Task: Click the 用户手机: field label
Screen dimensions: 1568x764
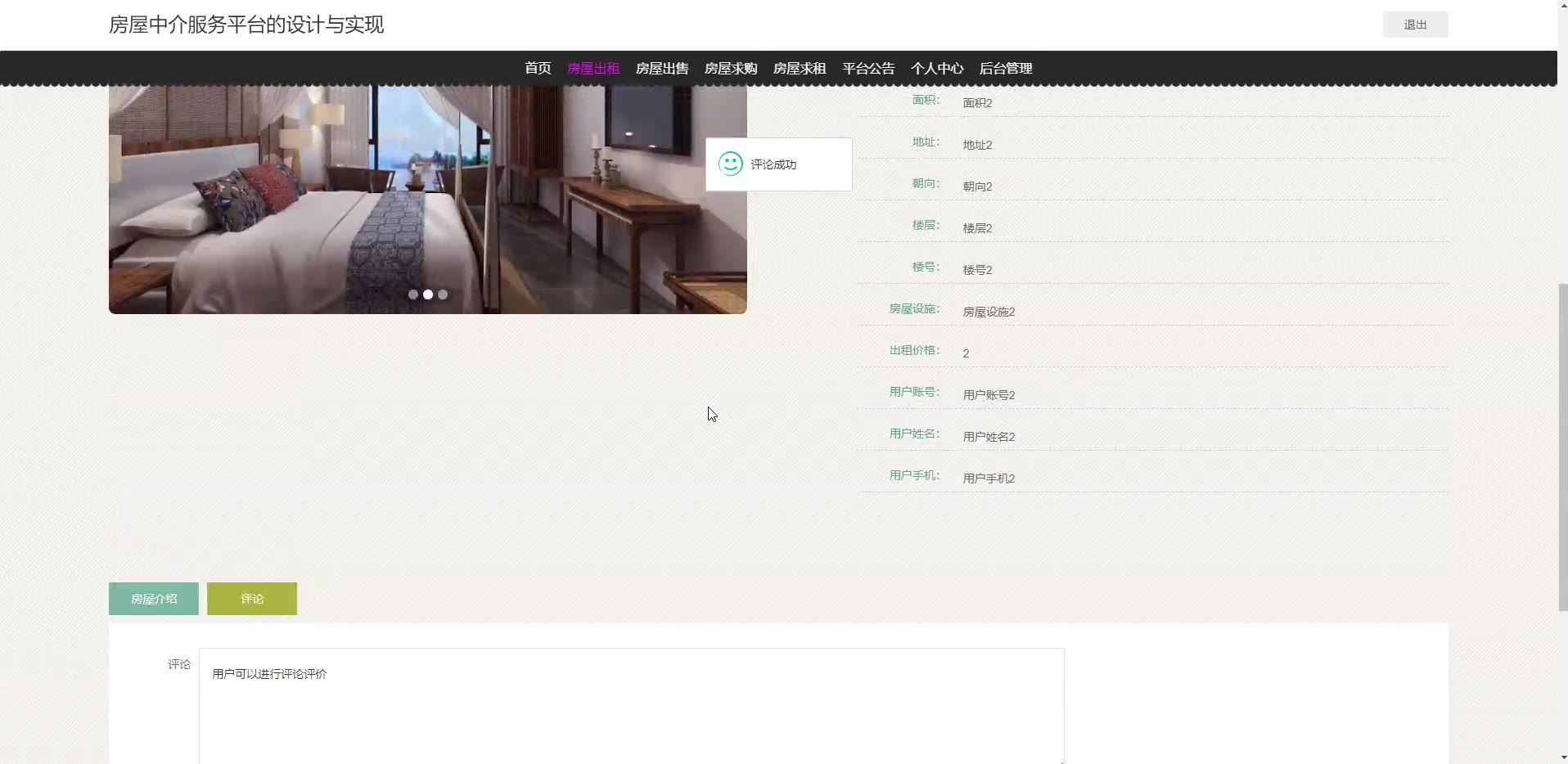Action: tap(914, 475)
